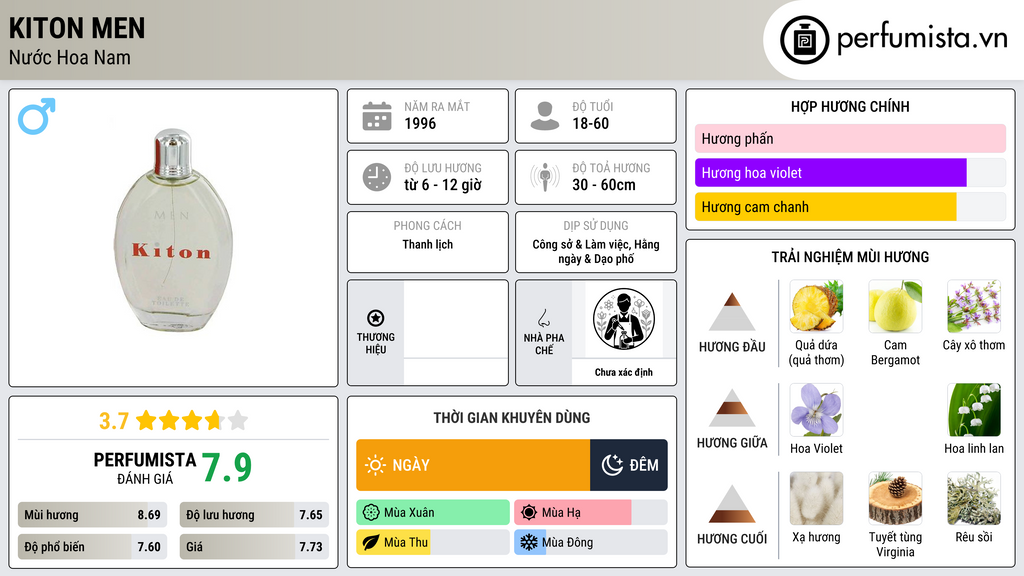Open the Tuyết tùng Virginia note image
Viewport: 1024px width, 576px height.
895,499
